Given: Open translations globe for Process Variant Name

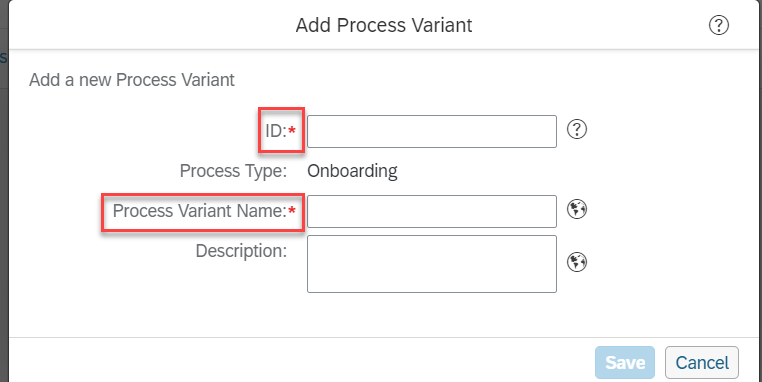Looking at the screenshot, I should tap(577, 209).
